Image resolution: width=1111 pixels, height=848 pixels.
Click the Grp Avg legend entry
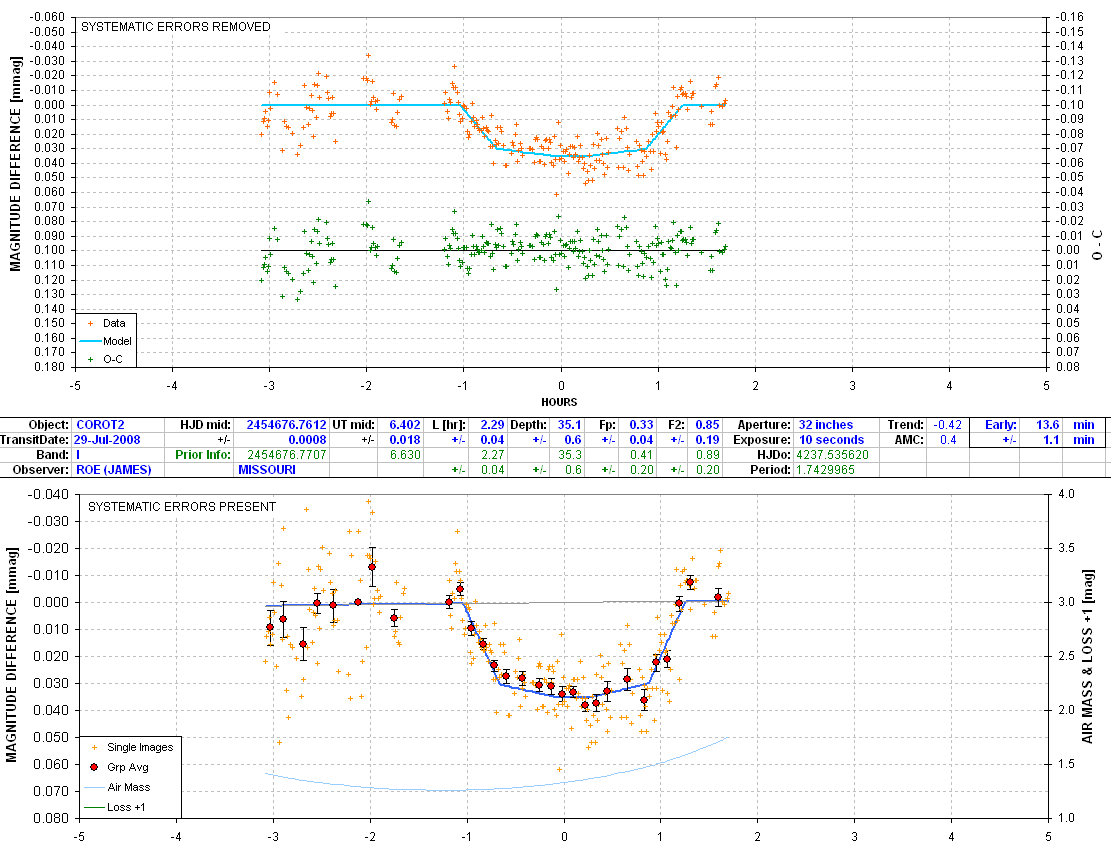tap(119, 767)
